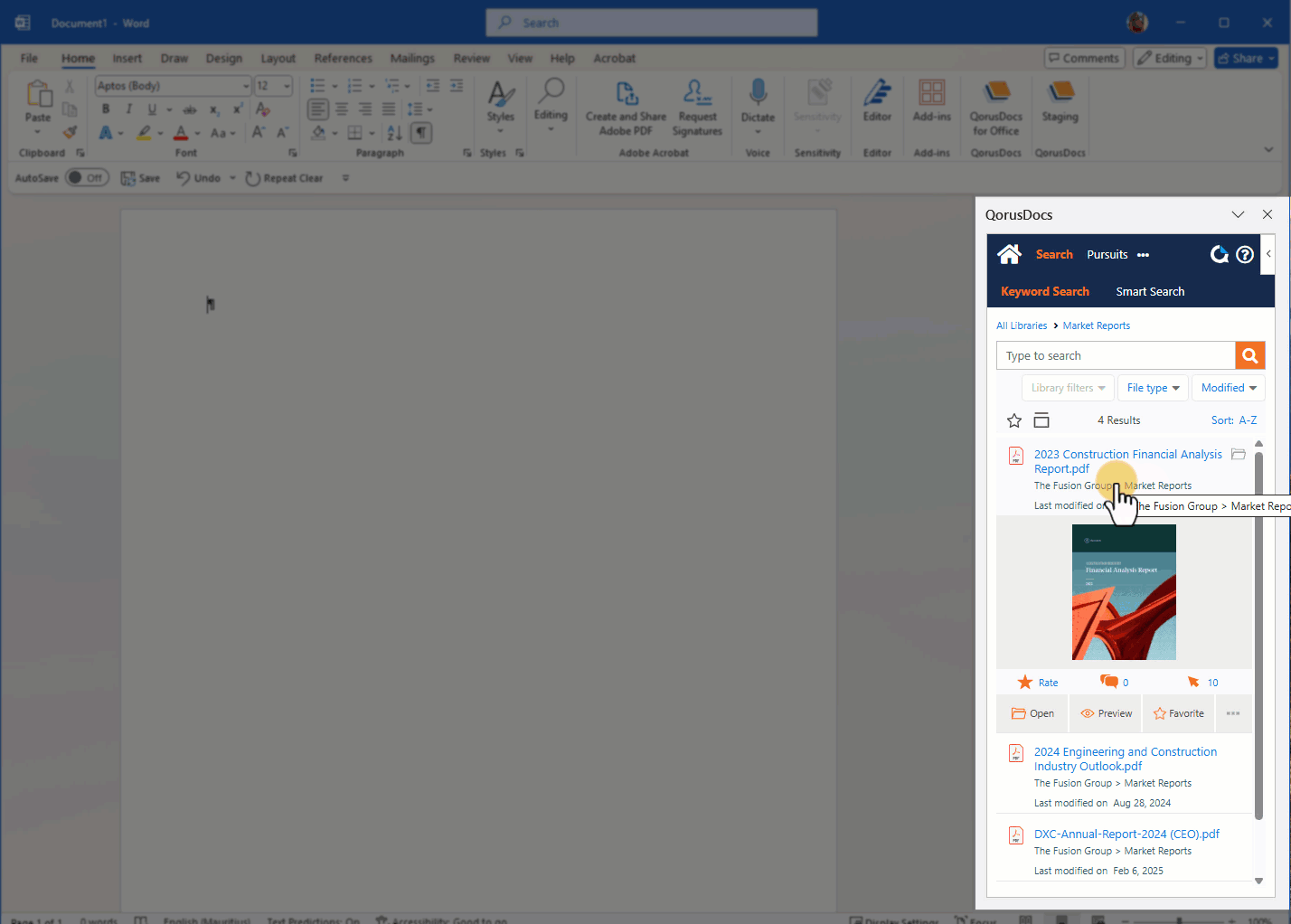1291x924 pixels.
Task: Open the File type dropdown
Action: (x=1153, y=388)
